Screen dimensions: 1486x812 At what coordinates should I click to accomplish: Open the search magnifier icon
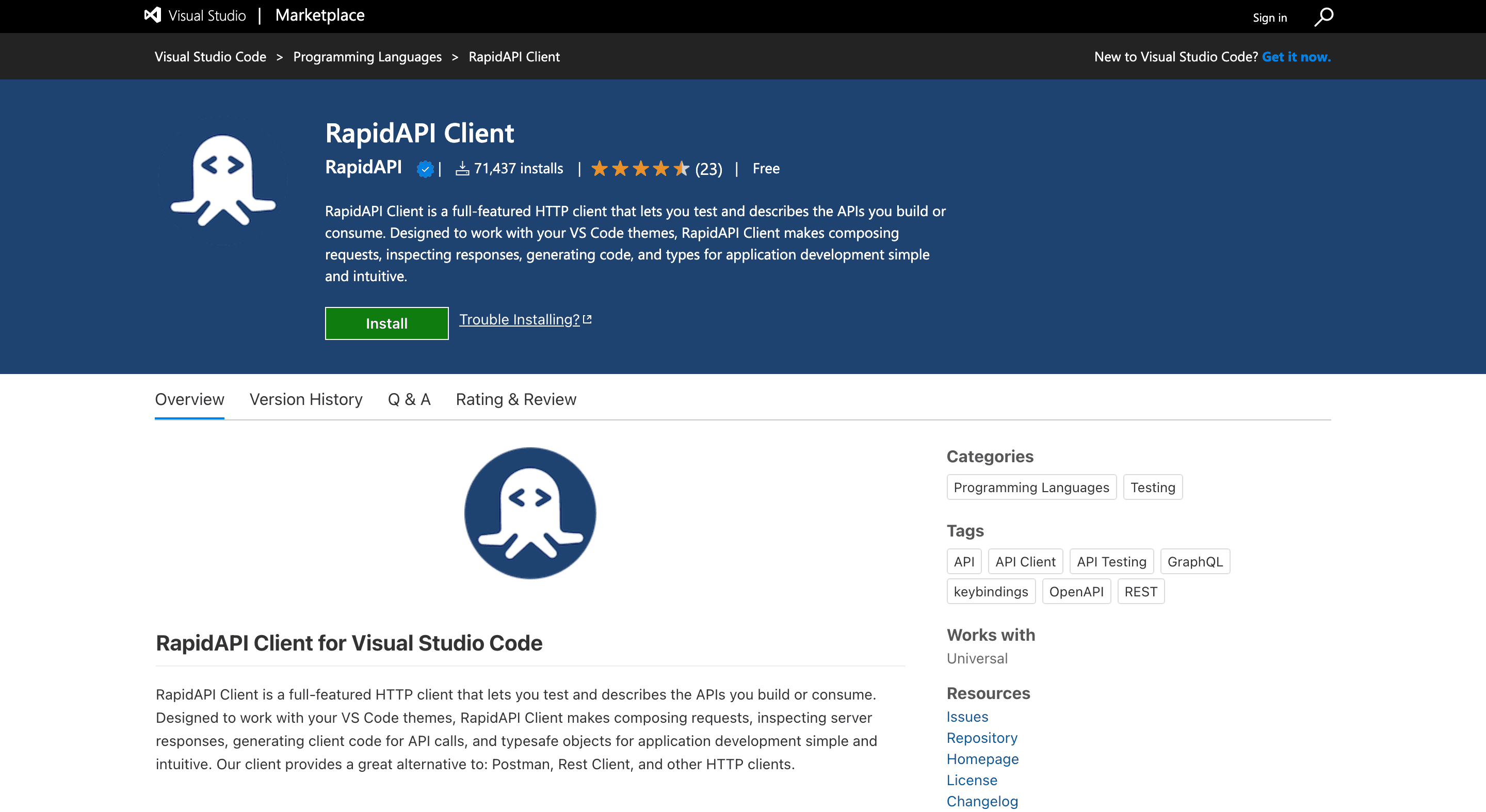(x=1323, y=17)
